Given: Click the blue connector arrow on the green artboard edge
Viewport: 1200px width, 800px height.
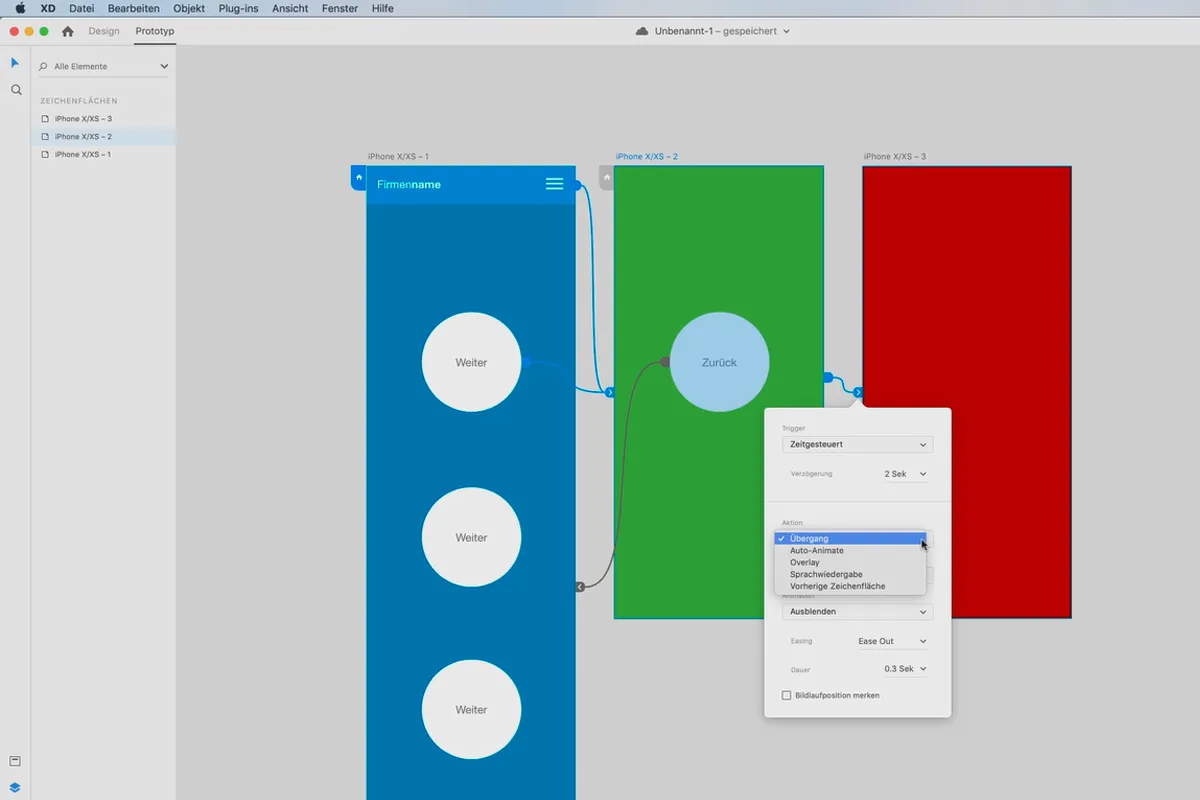Looking at the screenshot, I should (x=610, y=393).
